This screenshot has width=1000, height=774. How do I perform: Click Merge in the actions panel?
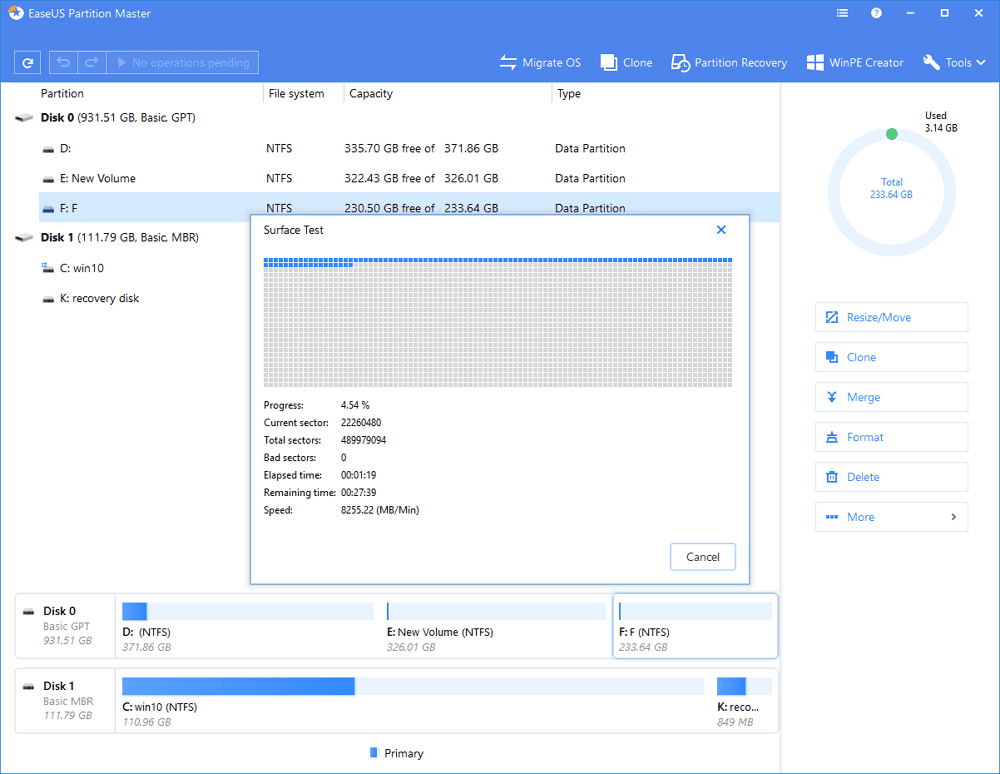(891, 397)
